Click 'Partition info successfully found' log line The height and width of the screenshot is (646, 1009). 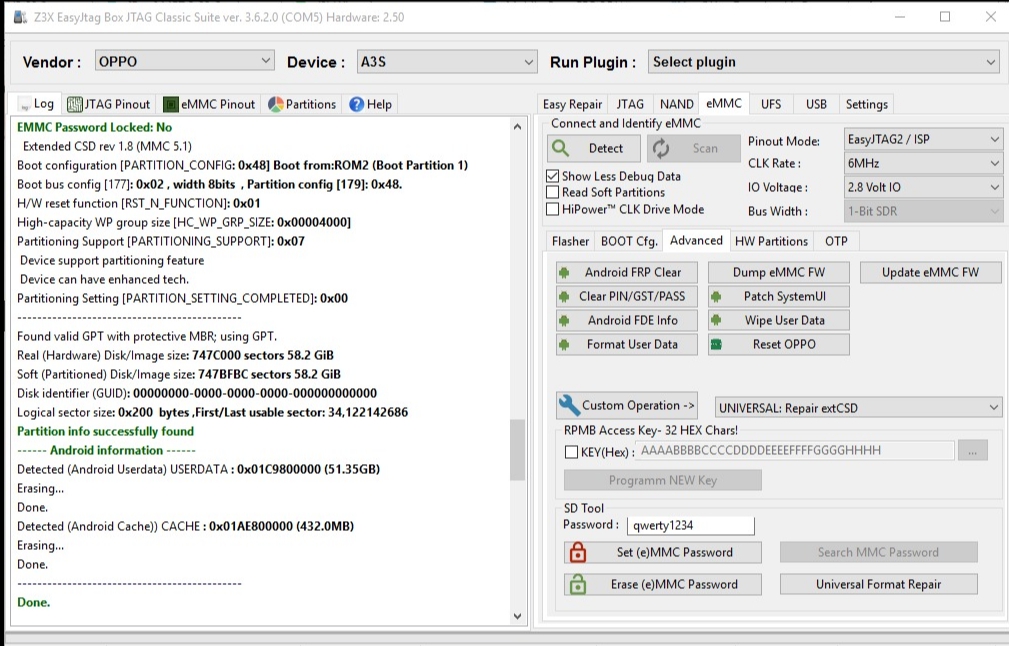click(106, 431)
